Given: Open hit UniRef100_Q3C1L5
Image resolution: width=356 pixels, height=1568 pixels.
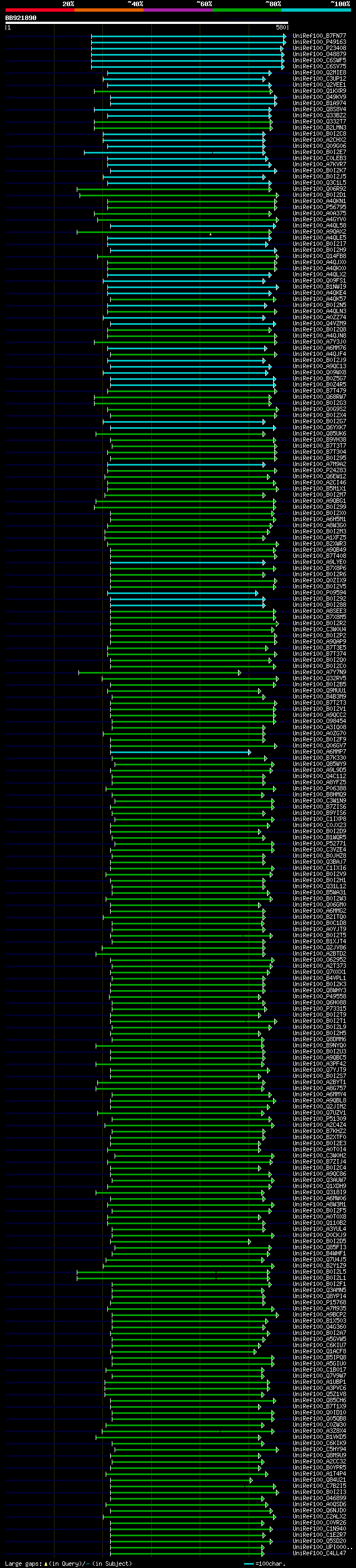Looking at the screenshot, I should pyautogui.click(x=319, y=182).
